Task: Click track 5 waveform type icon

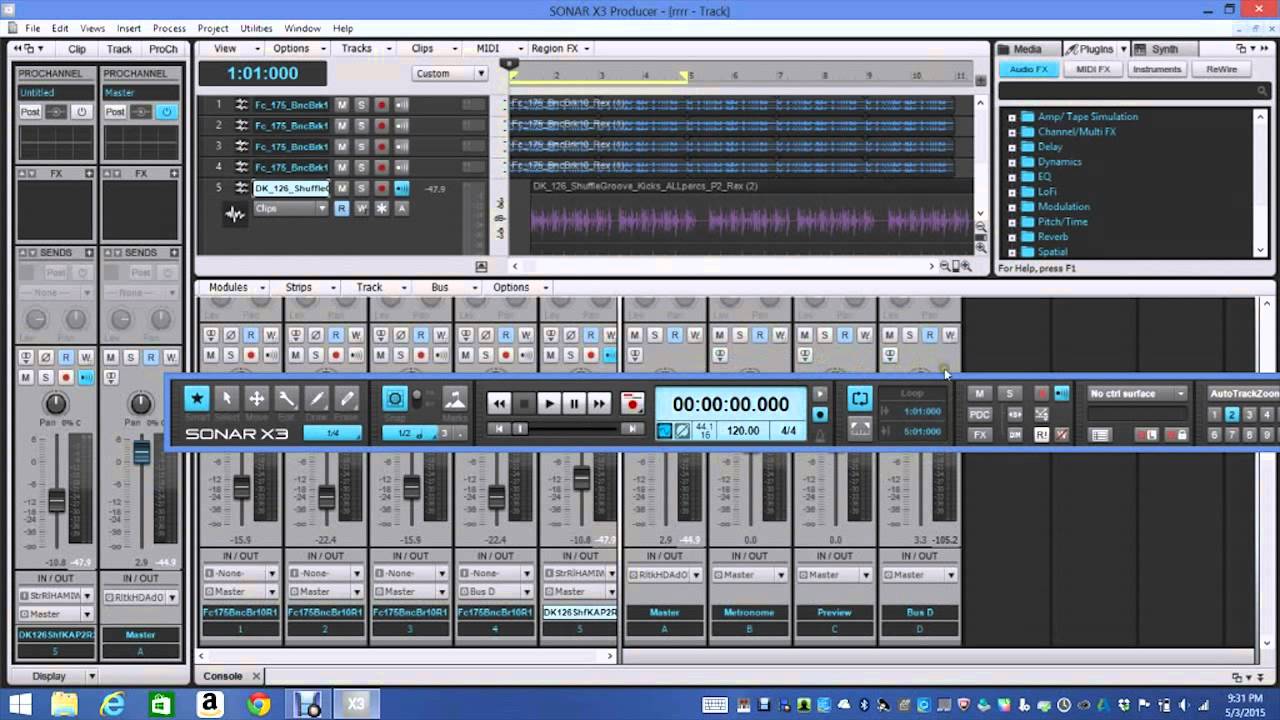Action: (x=235, y=214)
